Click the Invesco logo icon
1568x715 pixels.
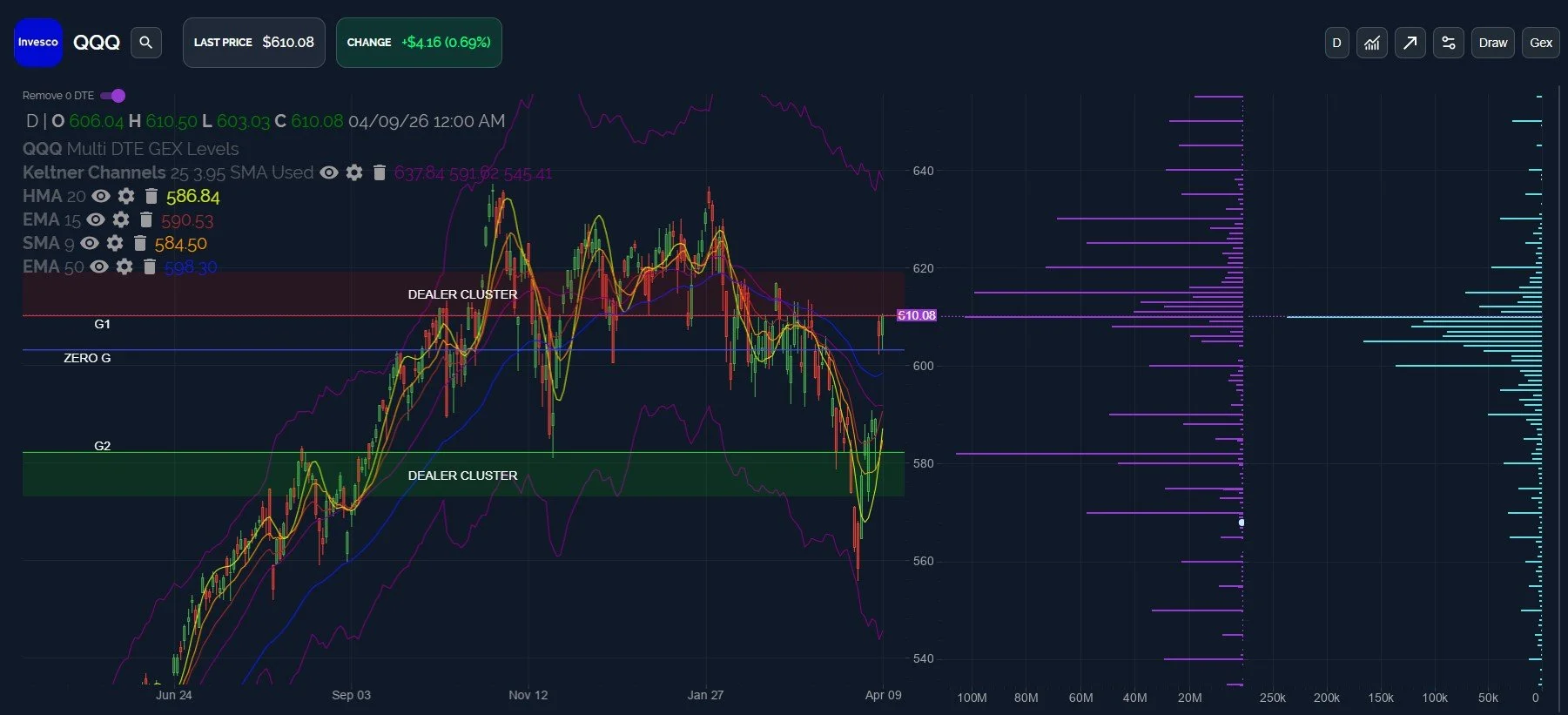pos(38,43)
